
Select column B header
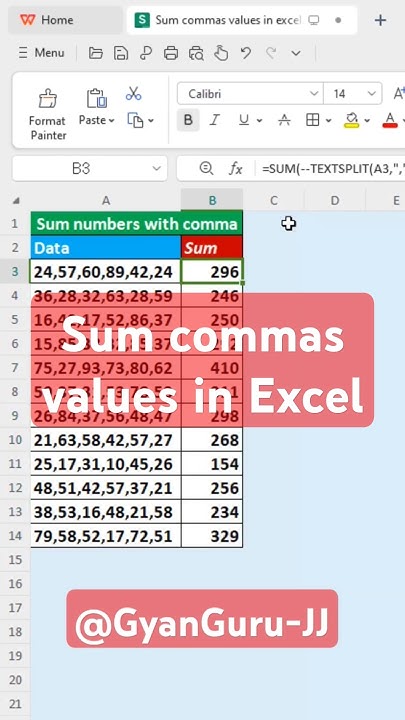pos(212,201)
